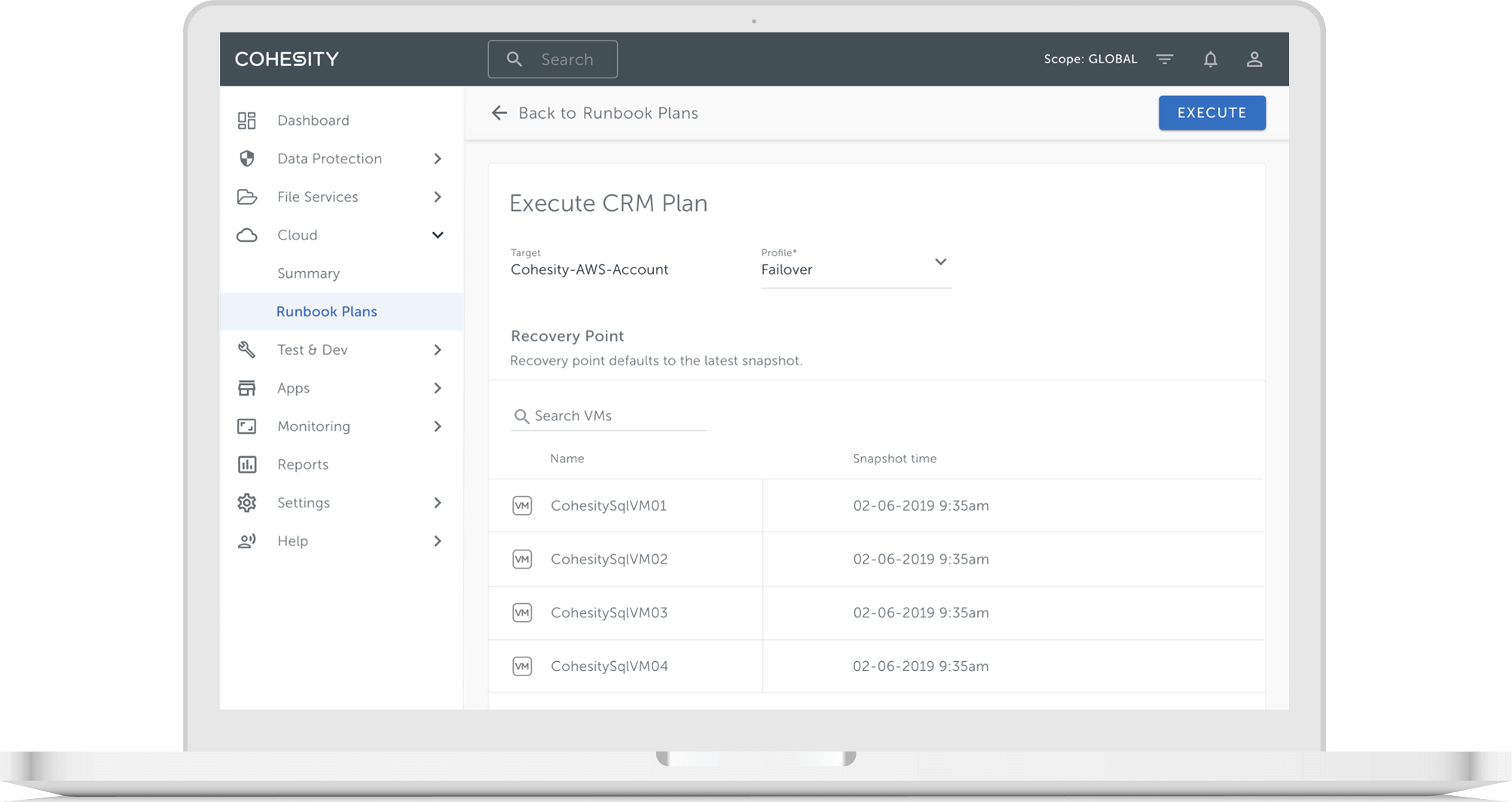The height and width of the screenshot is (802, 1512).
Task: Click snapshot time of CohesitySqlVM03
Action: pos(921,612)
